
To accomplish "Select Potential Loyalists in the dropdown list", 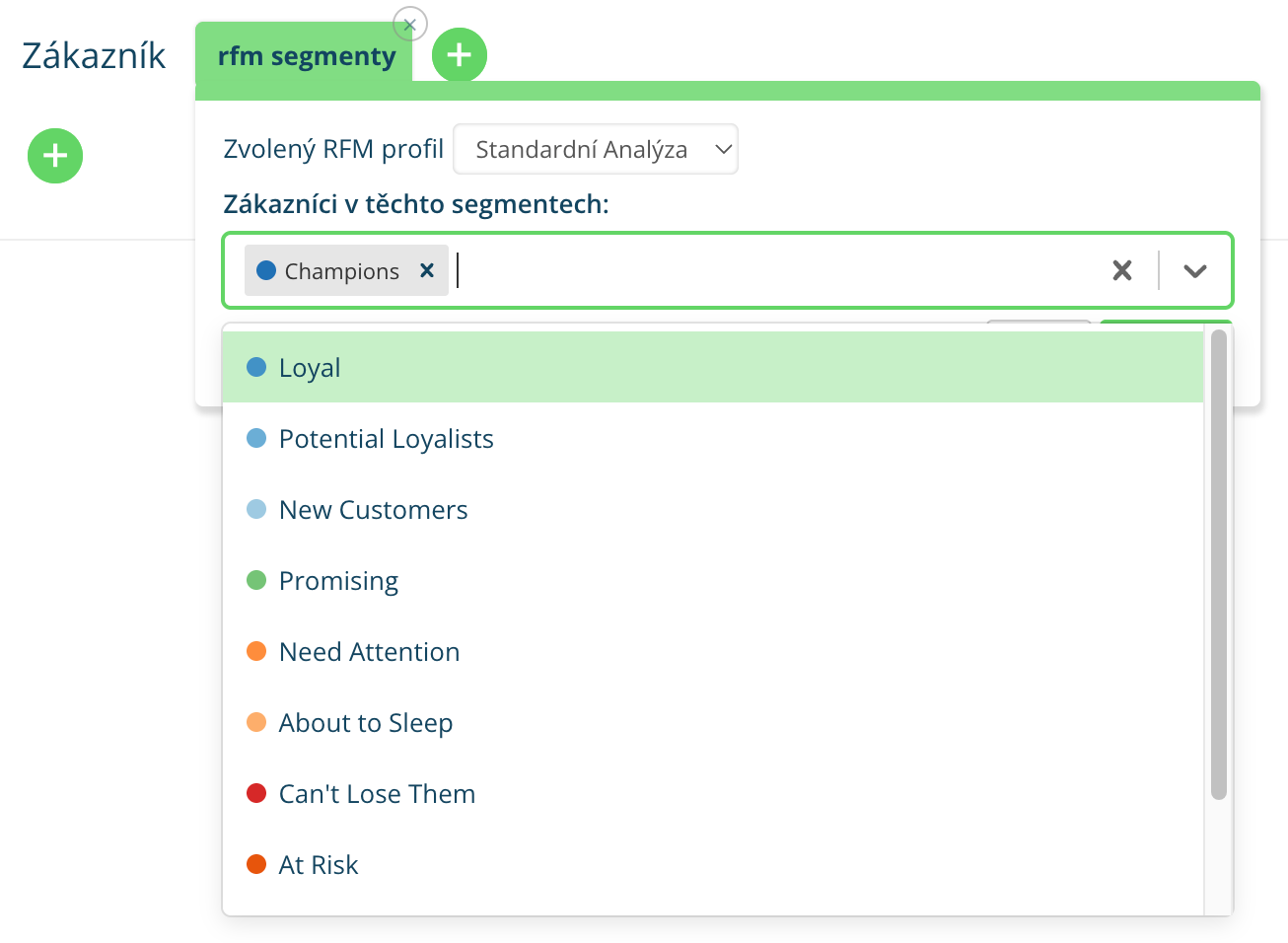I will (386, 438).
